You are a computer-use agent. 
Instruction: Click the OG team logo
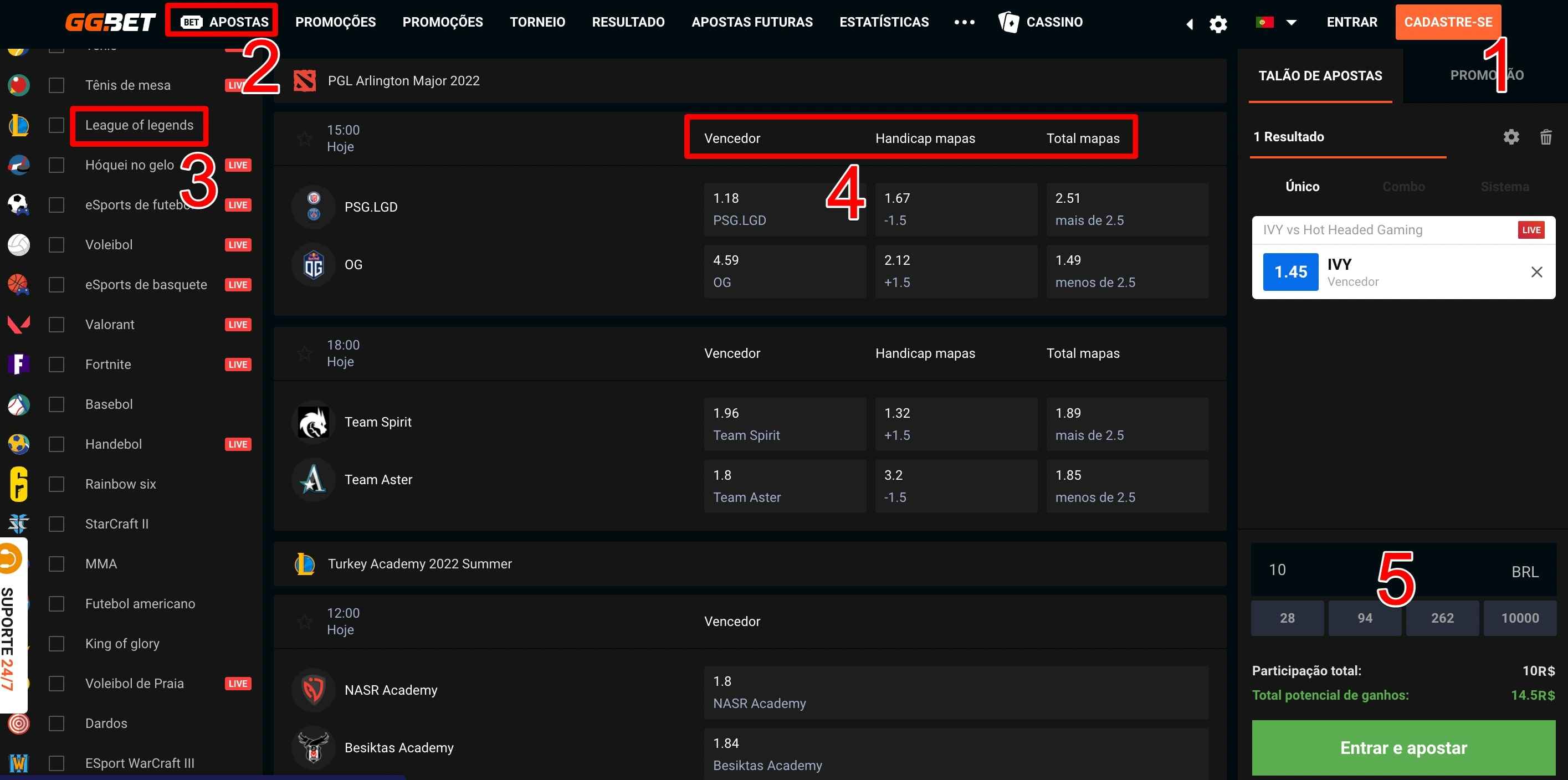(314, 265)
